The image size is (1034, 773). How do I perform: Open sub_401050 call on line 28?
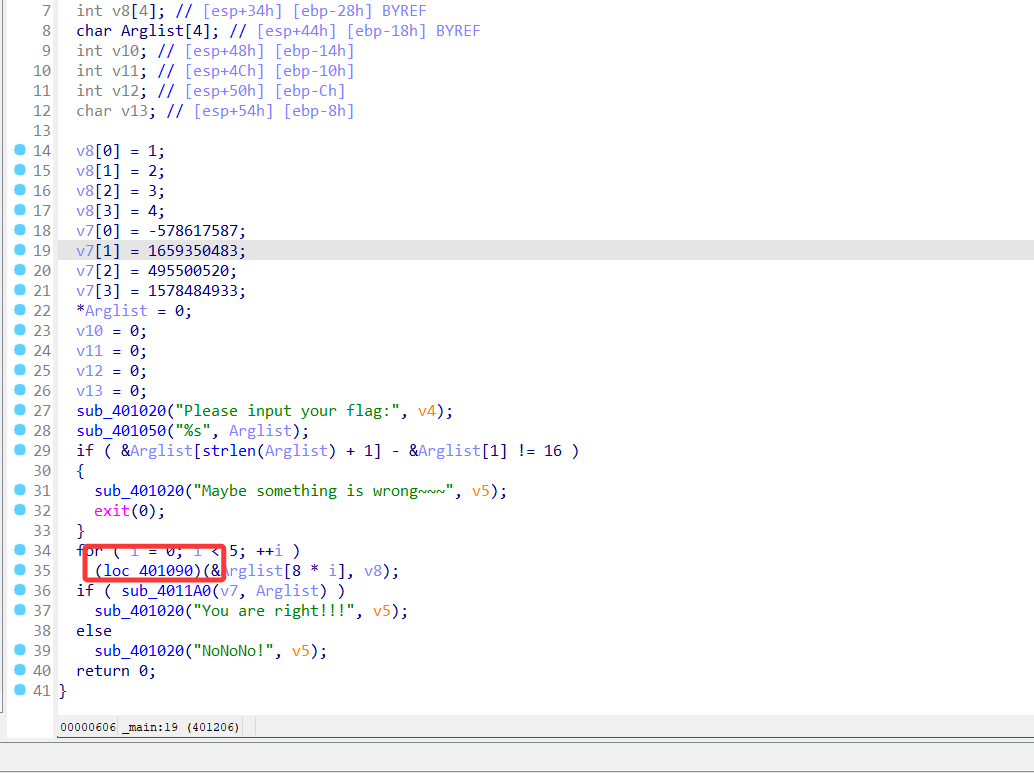[x=121, y=431]
